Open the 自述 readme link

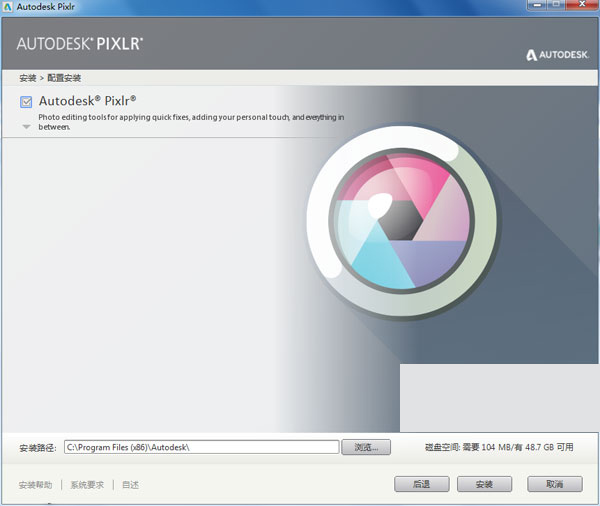pyautogui.click(x=130, y=485)
